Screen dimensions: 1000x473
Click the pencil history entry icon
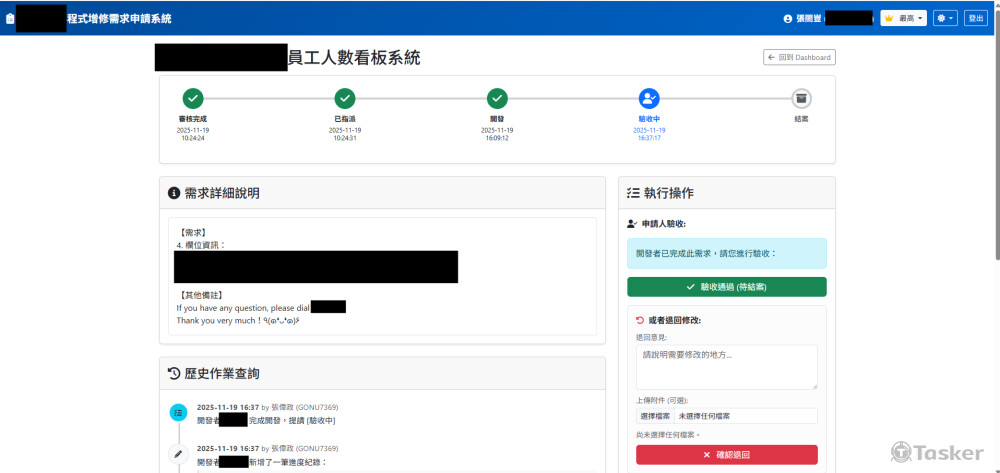tap(179, 454)
